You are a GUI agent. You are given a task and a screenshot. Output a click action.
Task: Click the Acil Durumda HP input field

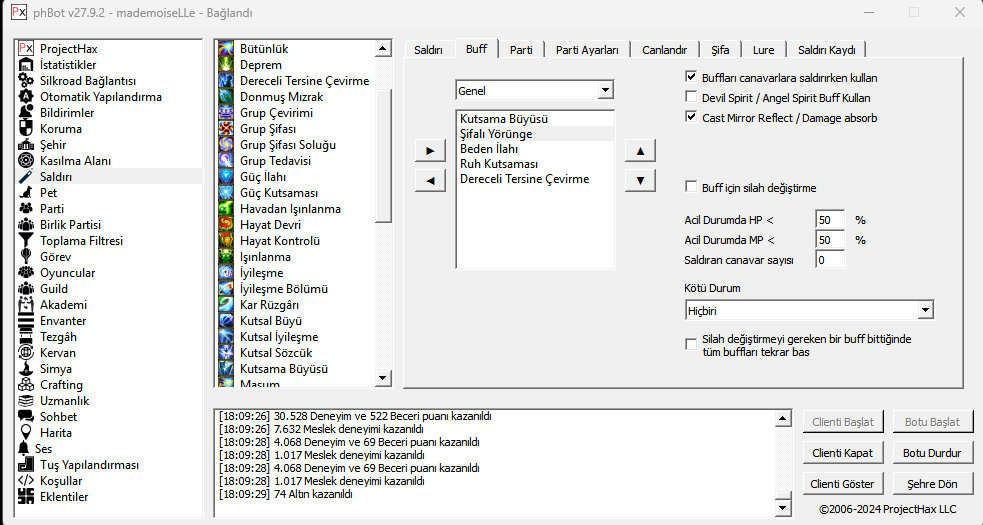(830, 220)
